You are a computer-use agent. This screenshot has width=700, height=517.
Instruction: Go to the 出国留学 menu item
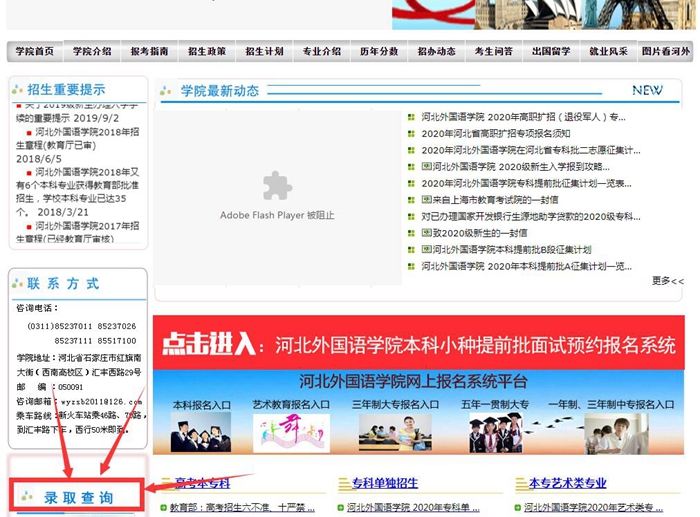[x=551, y=51]
